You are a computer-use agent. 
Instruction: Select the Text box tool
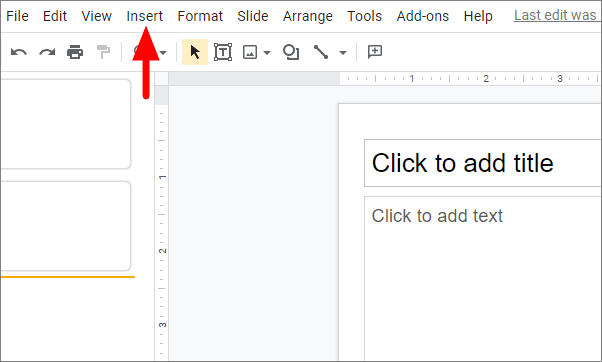tap(223, 52)
